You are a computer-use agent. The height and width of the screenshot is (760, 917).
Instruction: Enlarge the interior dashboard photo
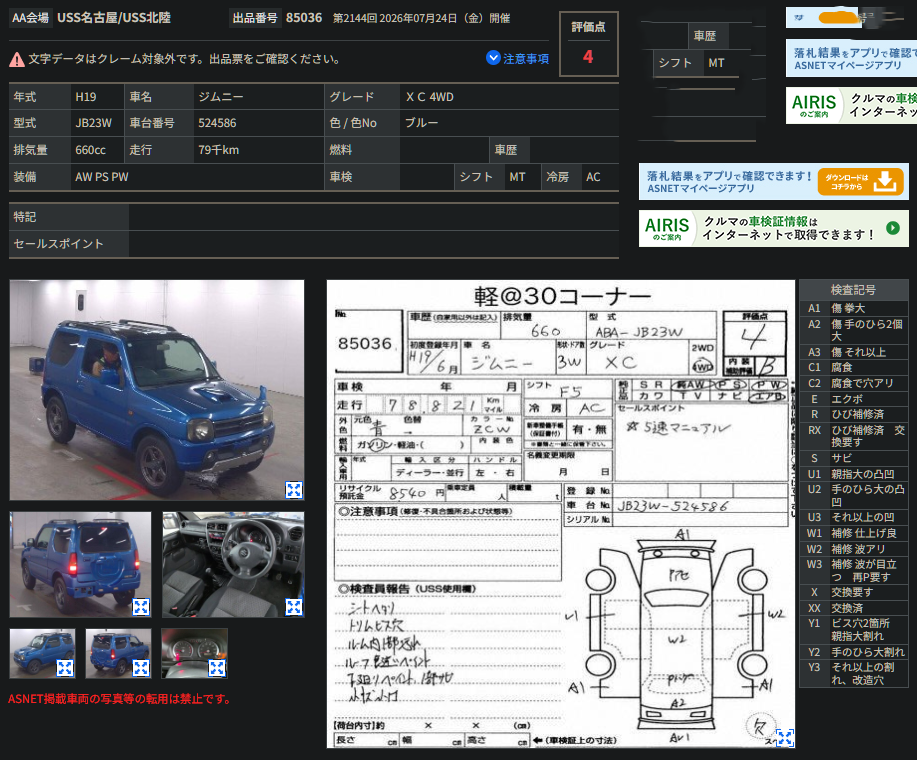click(294, 607)
